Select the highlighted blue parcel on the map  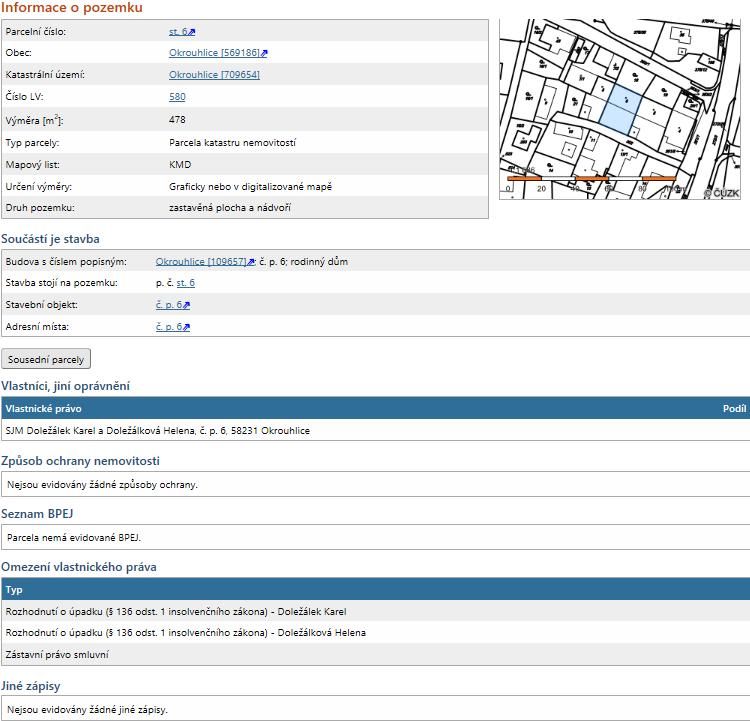(x=620, y=111)
